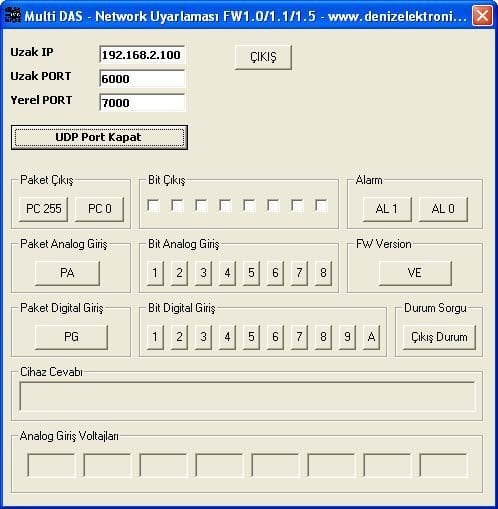Toggle the third Bit Çıkış checkbox

point(201,206)
